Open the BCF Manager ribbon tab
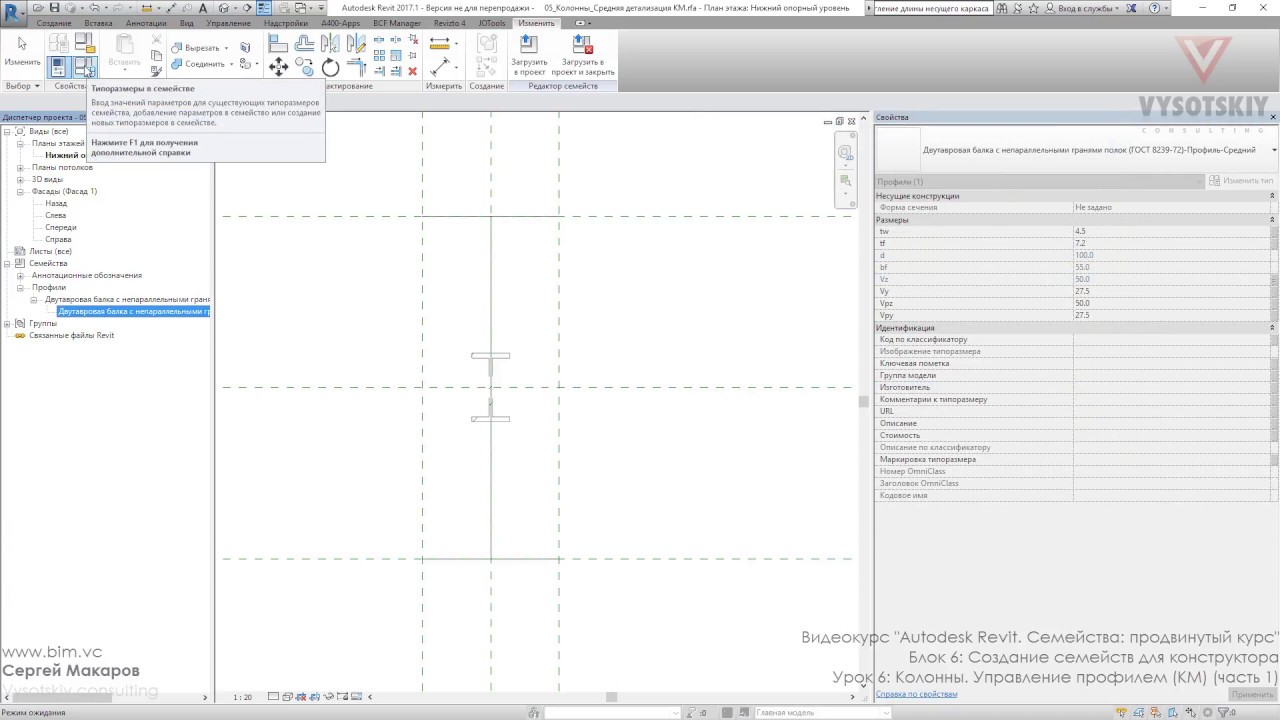The image size is (1280, 720). tap(397, 23)
